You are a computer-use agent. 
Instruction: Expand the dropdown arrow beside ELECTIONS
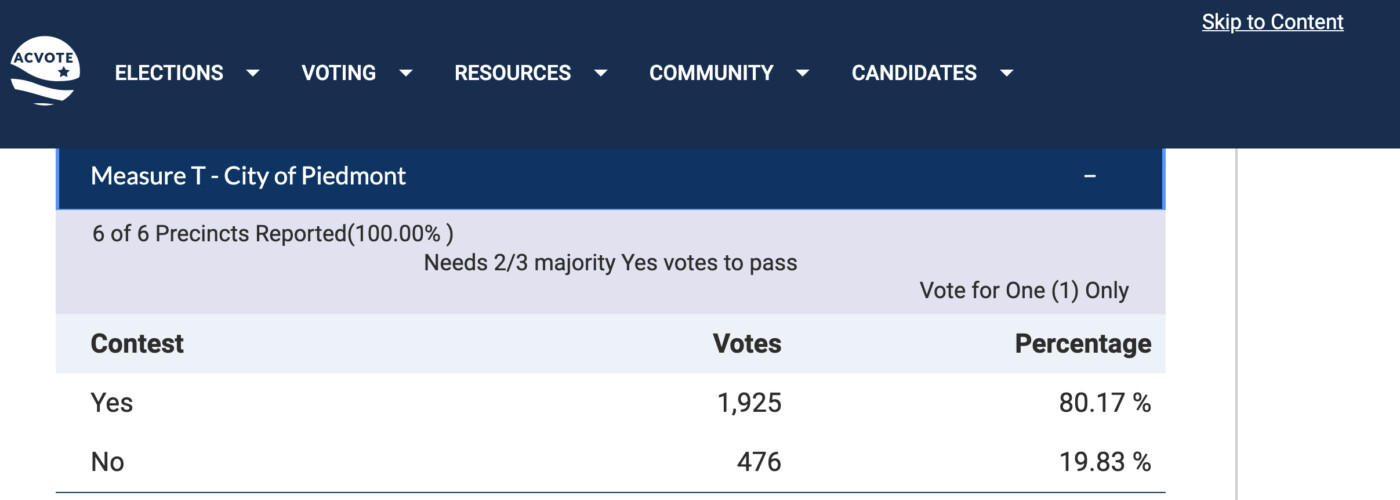[253, 73]
